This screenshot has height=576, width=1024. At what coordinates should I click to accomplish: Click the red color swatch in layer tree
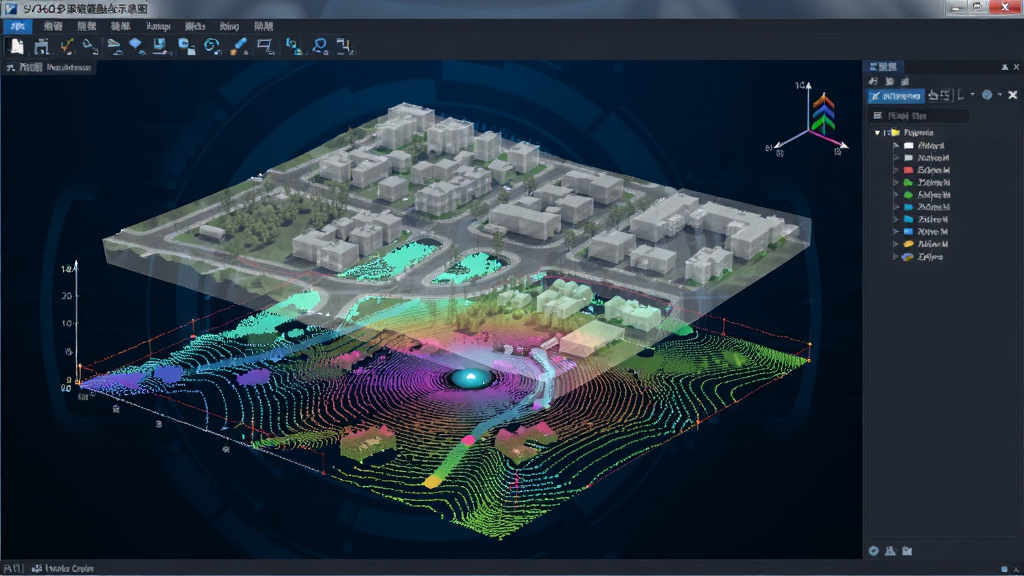point(908,170)
